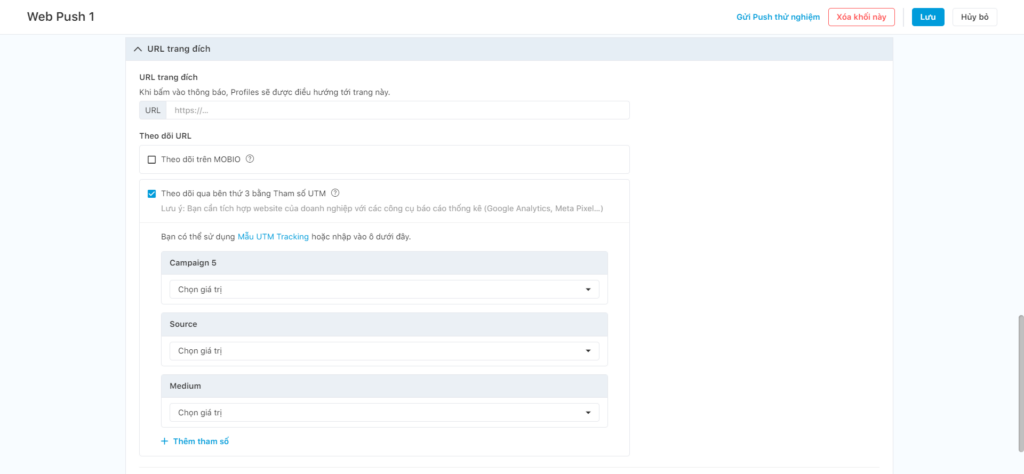Click the plus icon for Thêm tham số
Image resolution: width=1024 pixels, height=474 pixels.
click(x=165, y=441)
